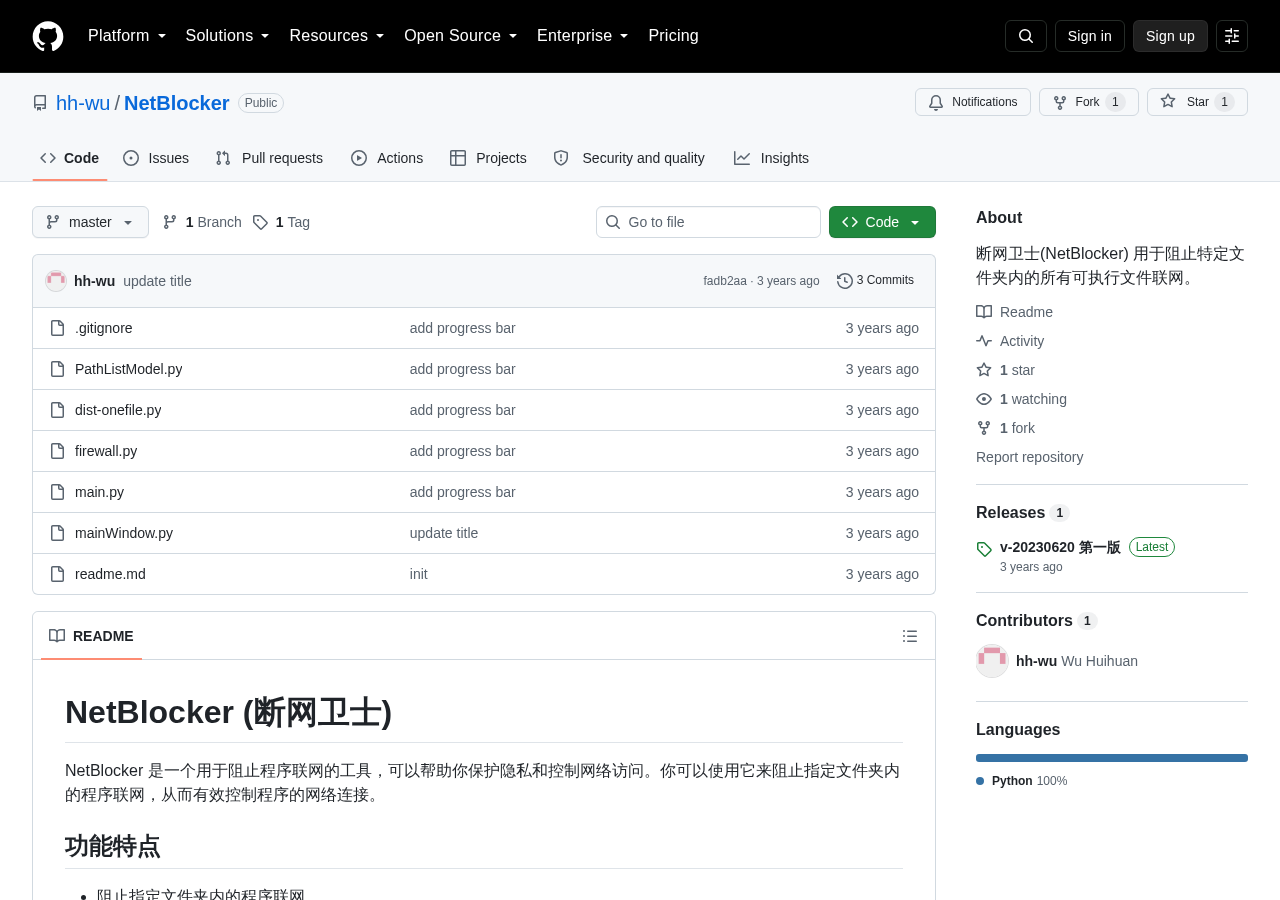Click the book icon beside Readme in About
Viewport: 1280px width, 900px height.
coord(984,312)
